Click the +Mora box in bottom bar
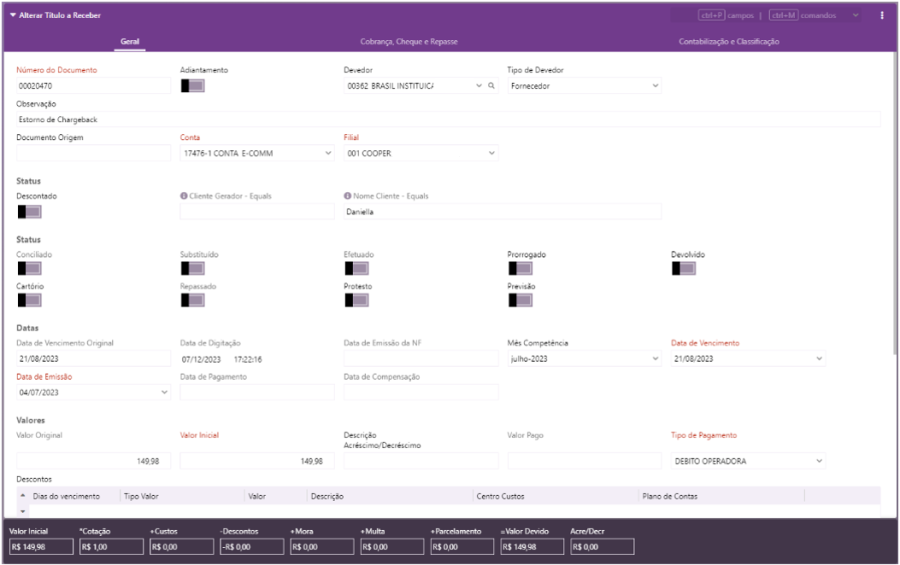 (322, 547)
